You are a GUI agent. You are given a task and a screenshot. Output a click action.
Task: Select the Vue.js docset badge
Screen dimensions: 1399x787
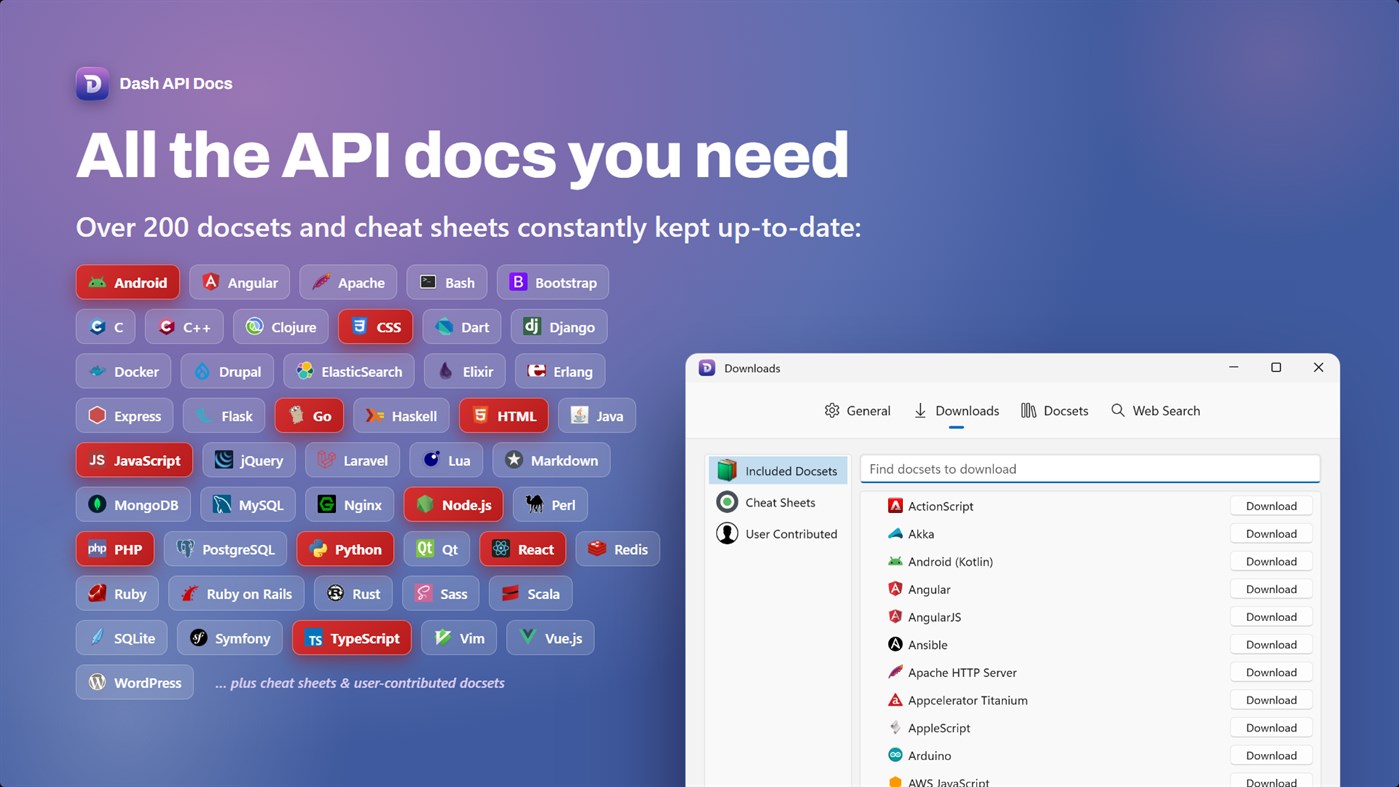click(x=551, y=638)
